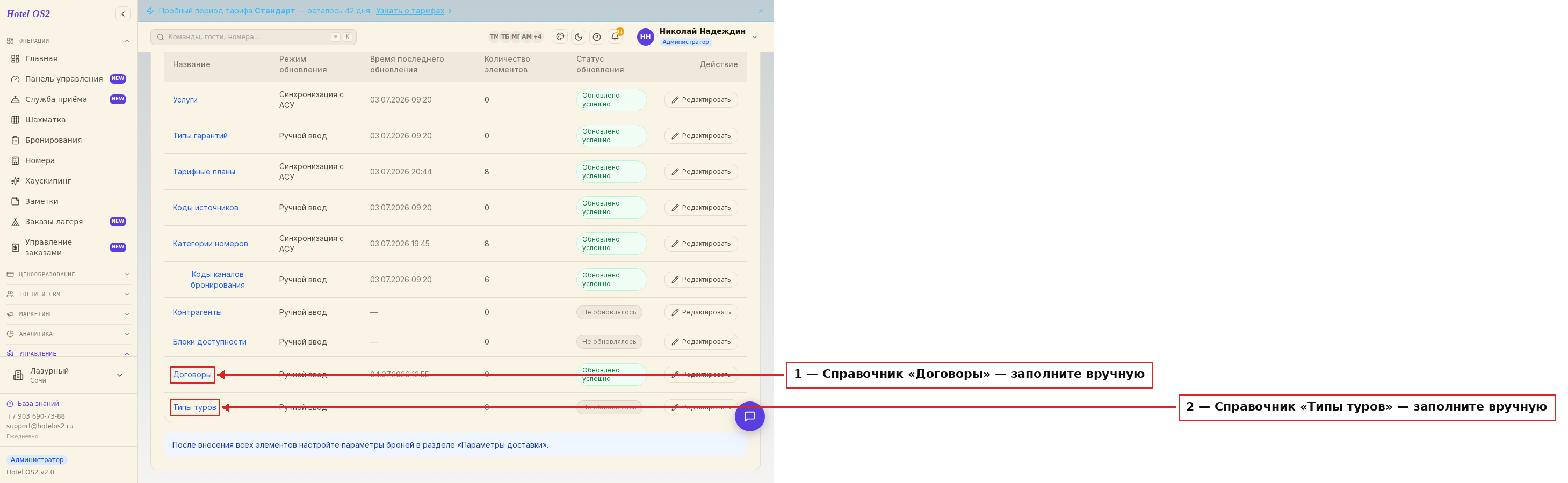Open the Коды источников directory

205,208
